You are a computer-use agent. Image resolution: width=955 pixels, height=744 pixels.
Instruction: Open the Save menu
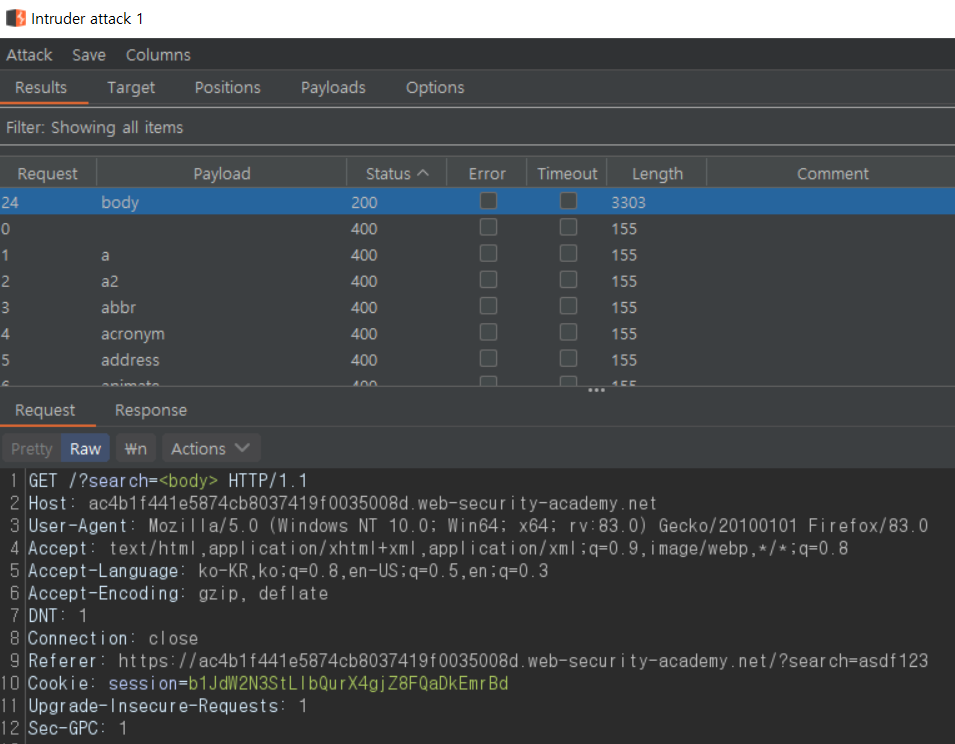point(89,55)
